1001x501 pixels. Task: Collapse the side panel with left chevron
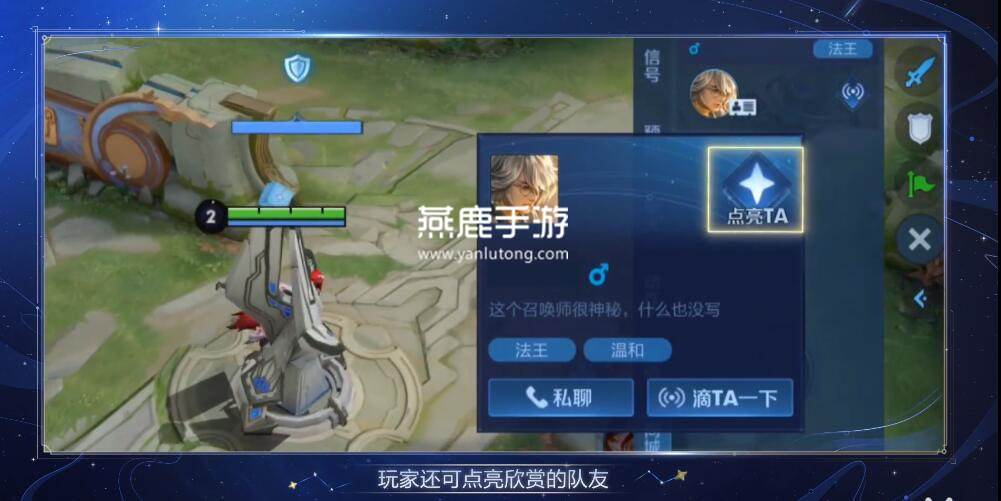coord(920,298)
